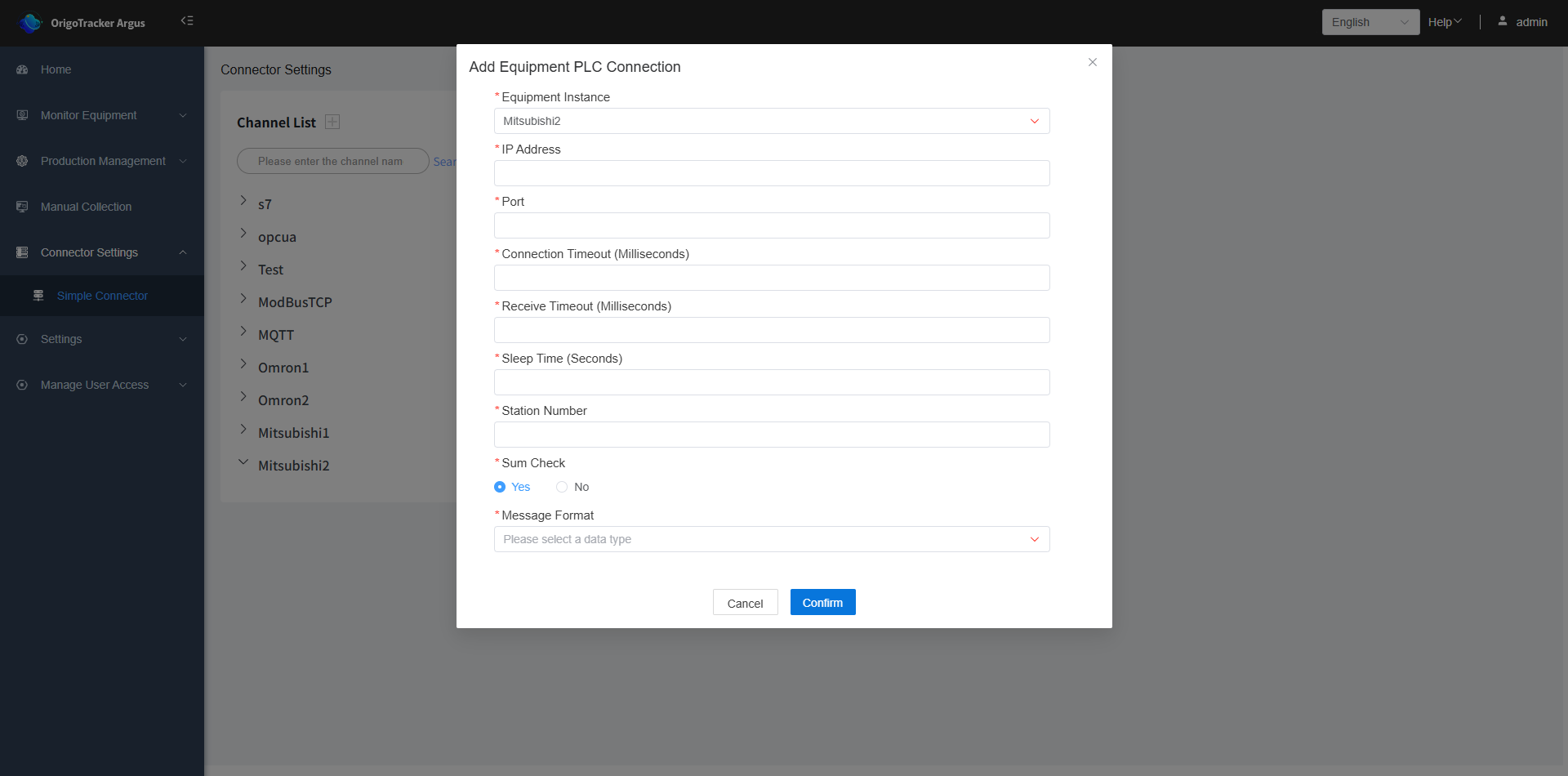Expand the ModBusTCP channel tree node

(x=243, y=300)
